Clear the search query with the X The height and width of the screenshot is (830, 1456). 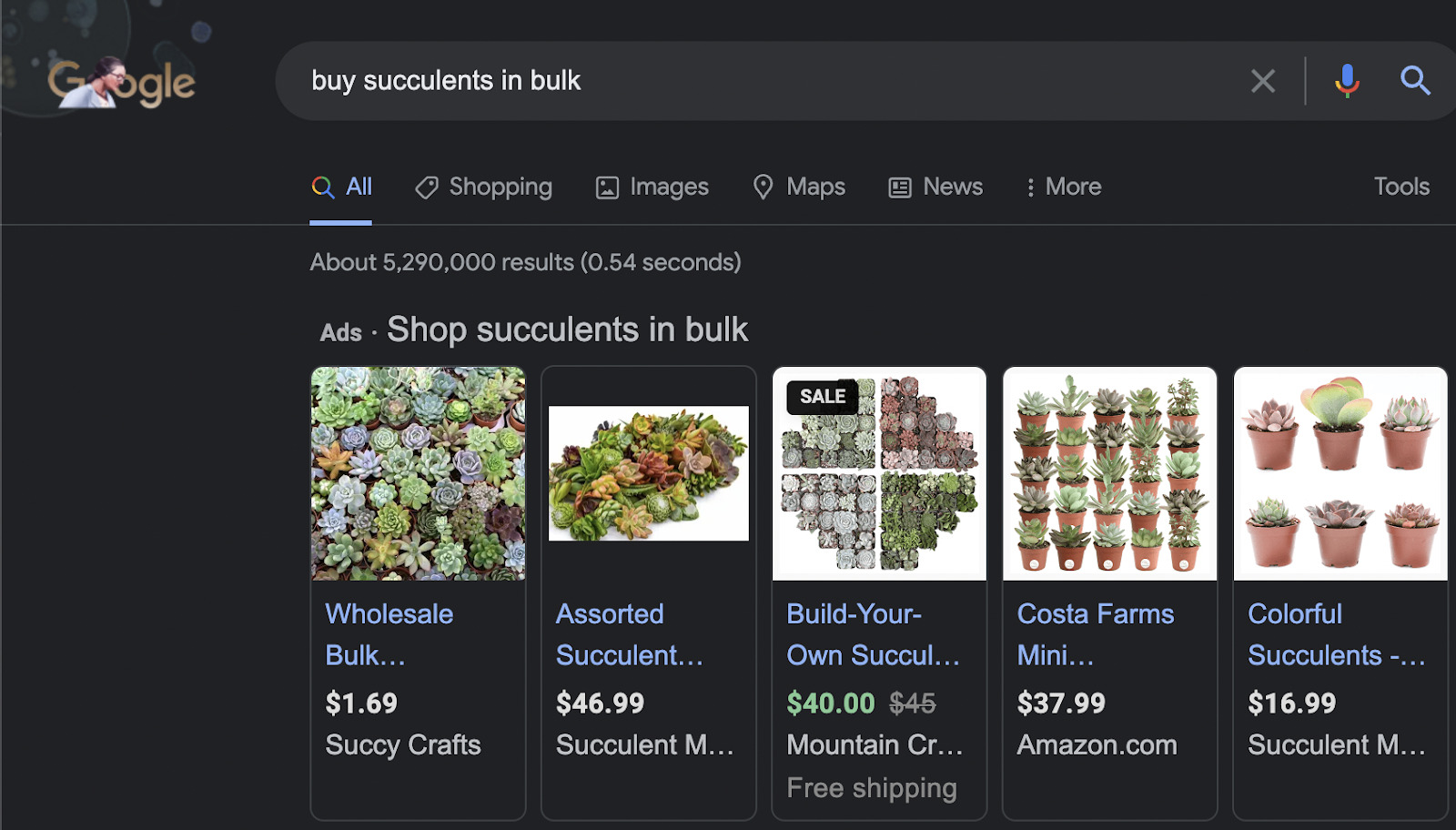pos(1263,81)
